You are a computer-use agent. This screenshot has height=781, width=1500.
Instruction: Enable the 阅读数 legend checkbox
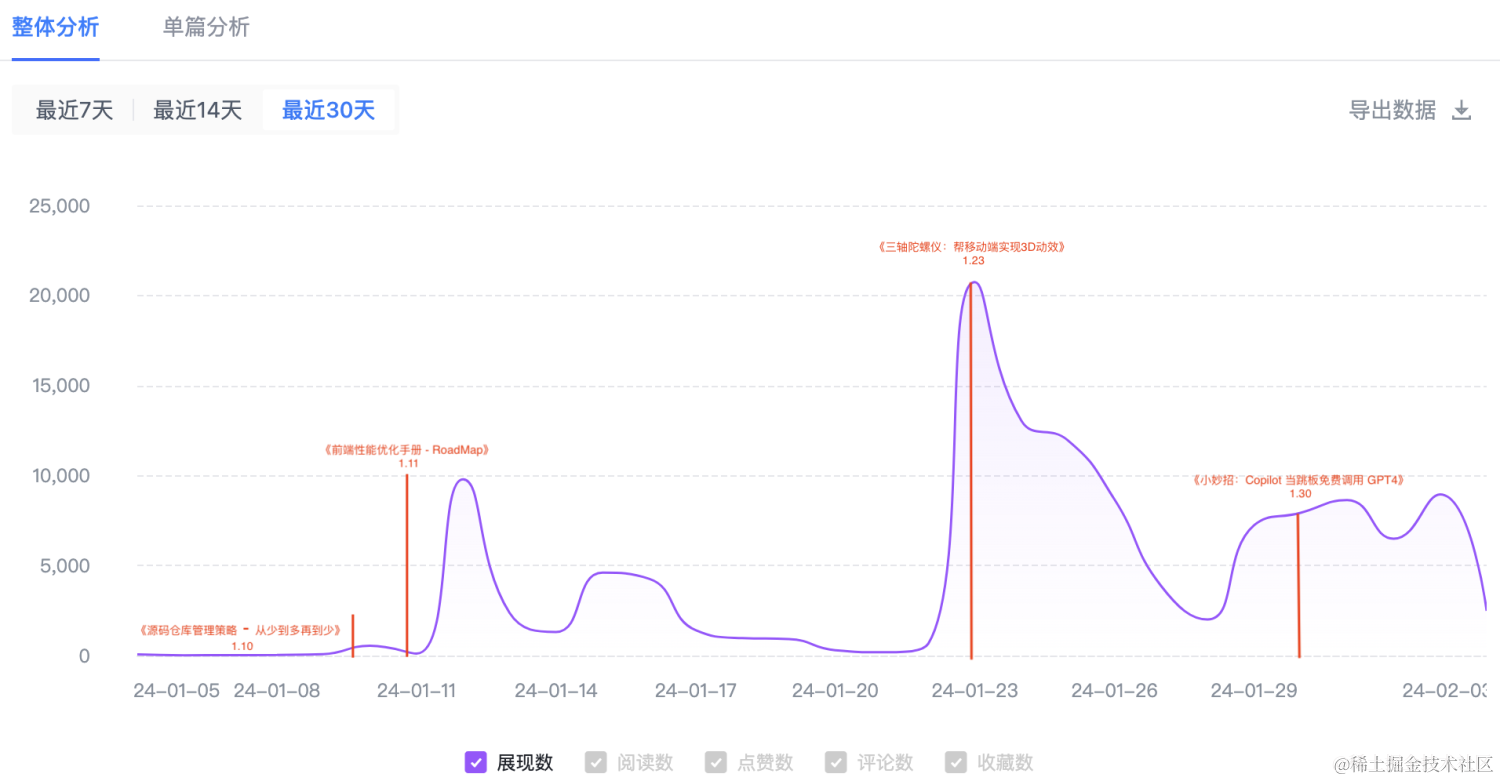(x=596, y=762)
